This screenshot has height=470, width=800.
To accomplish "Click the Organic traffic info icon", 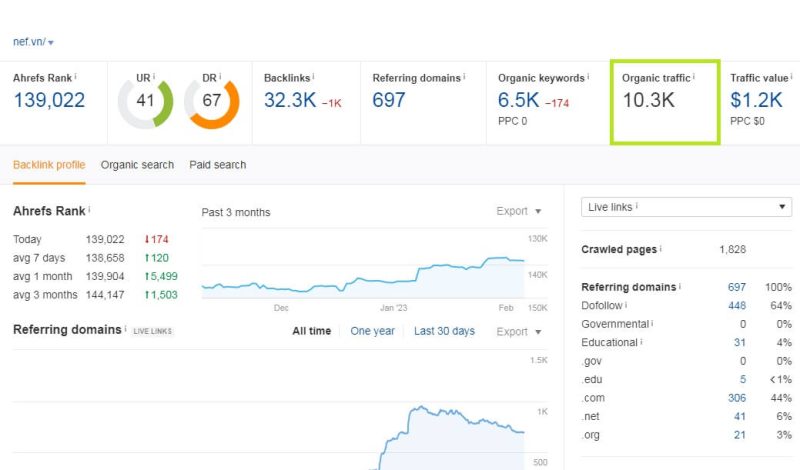I will pos(694,77).
